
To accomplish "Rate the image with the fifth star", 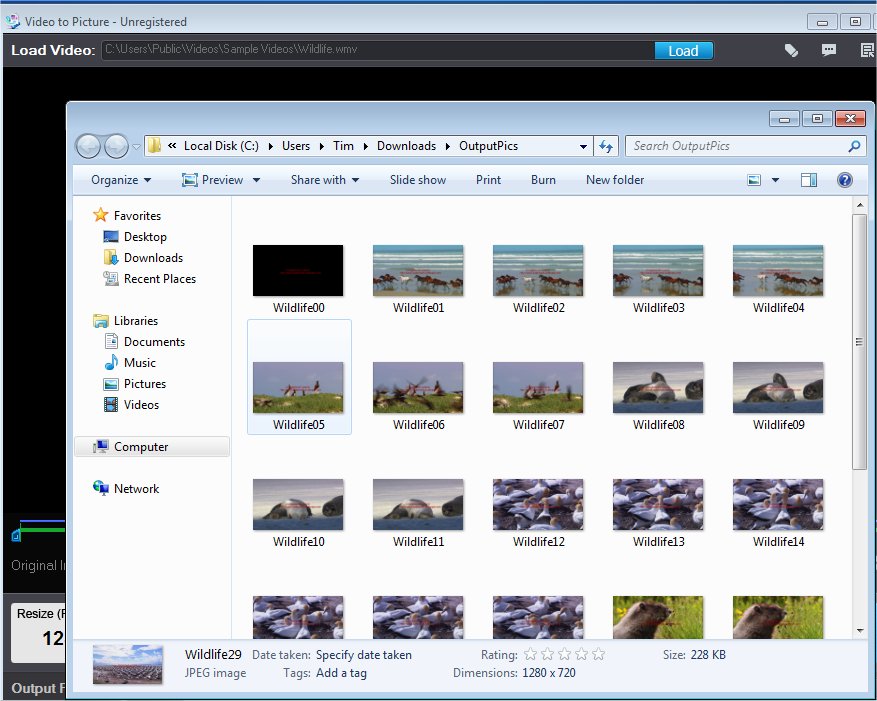I will [598, 655].
